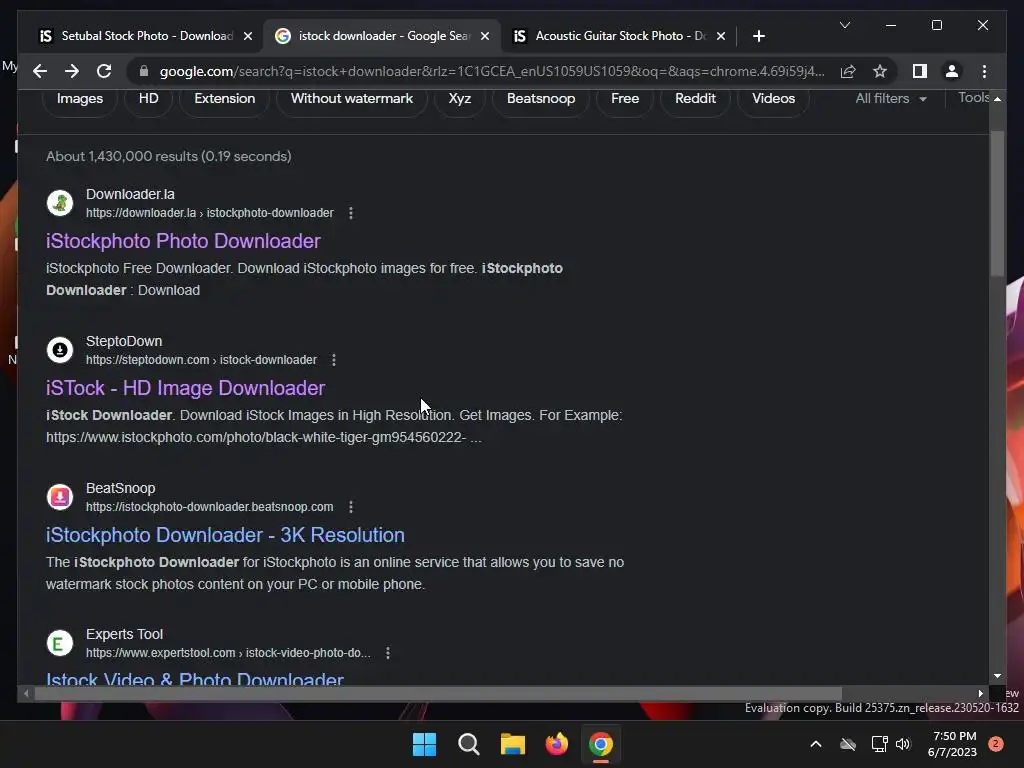Screen dimensions: 1024x768
Task: Click the horizontal scroll right arrow
Action: (980, 694)
